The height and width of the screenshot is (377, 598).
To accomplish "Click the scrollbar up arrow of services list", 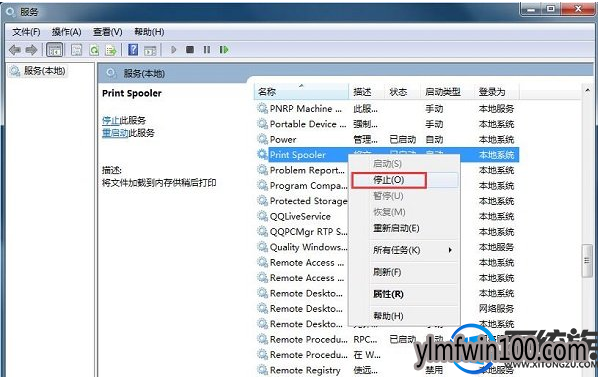I will pos(587,90).
